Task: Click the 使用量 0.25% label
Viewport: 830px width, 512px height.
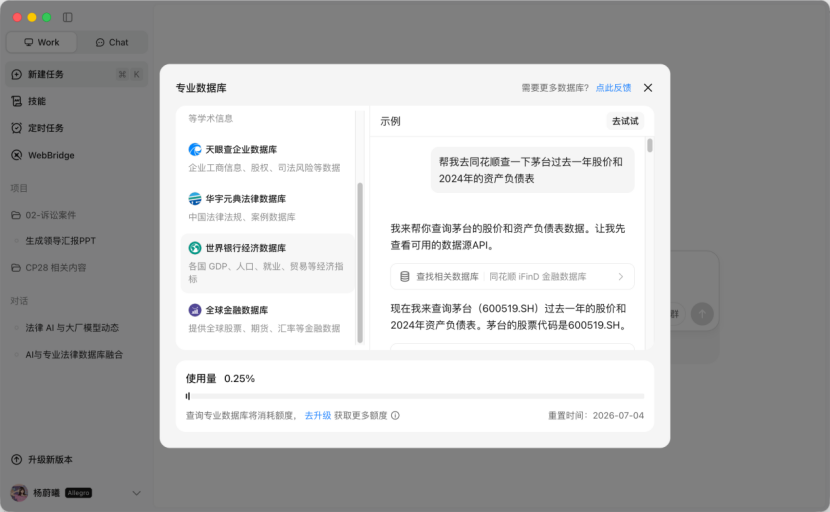Action: [220, 379]
